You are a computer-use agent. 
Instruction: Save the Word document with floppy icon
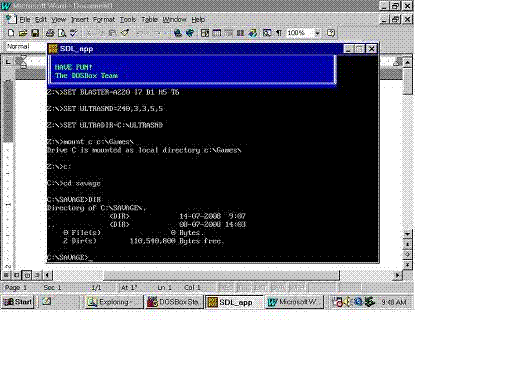coord(35,33)
